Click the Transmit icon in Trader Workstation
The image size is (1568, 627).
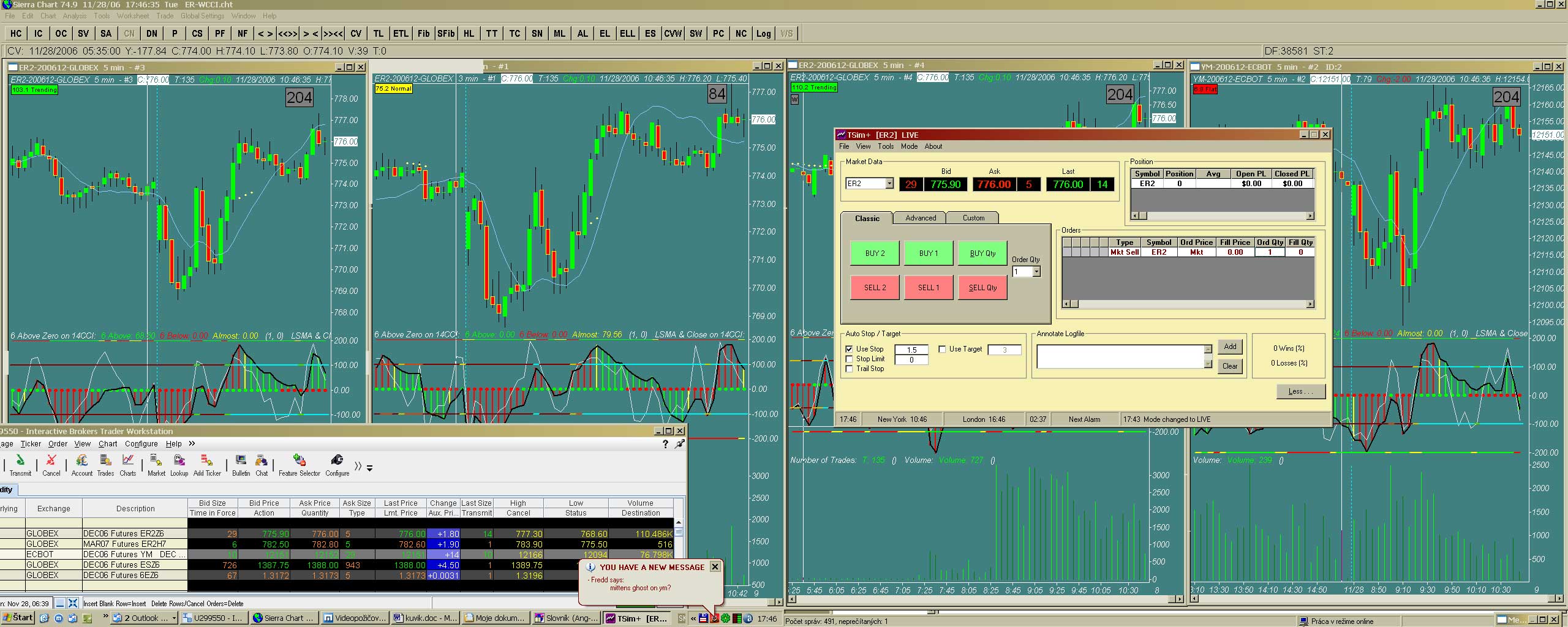20,461
